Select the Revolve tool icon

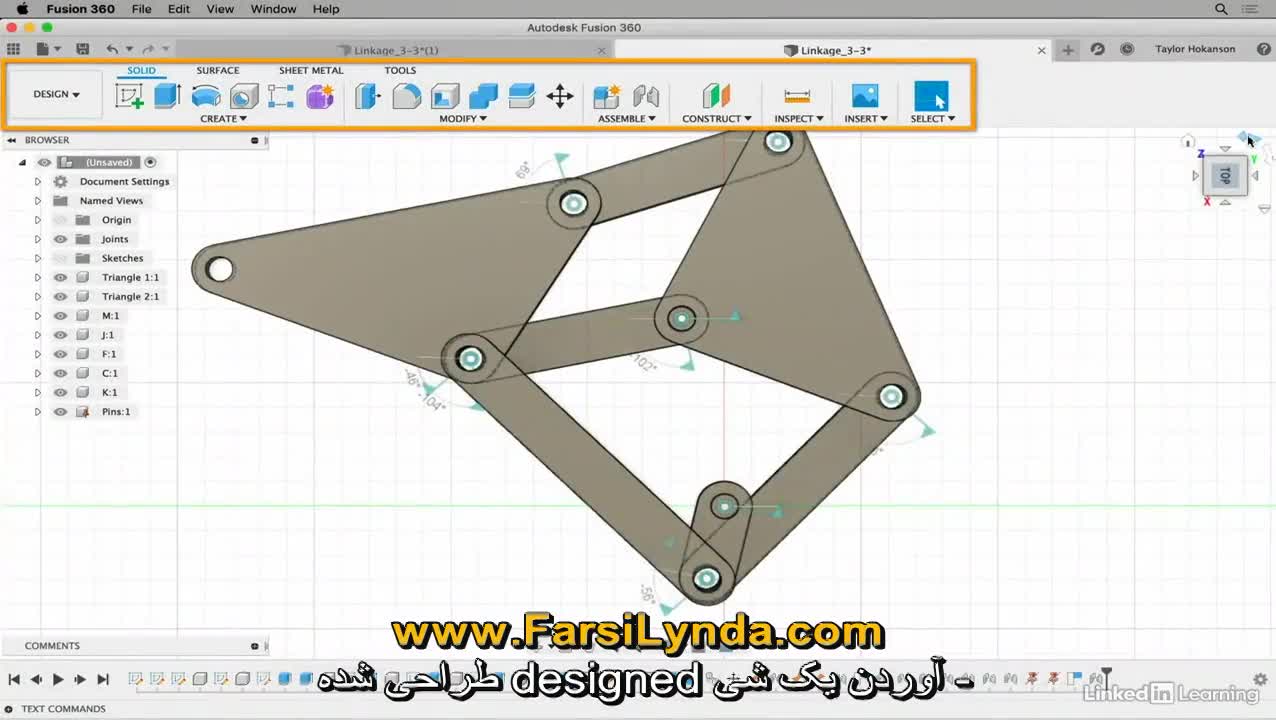(206, 96)
